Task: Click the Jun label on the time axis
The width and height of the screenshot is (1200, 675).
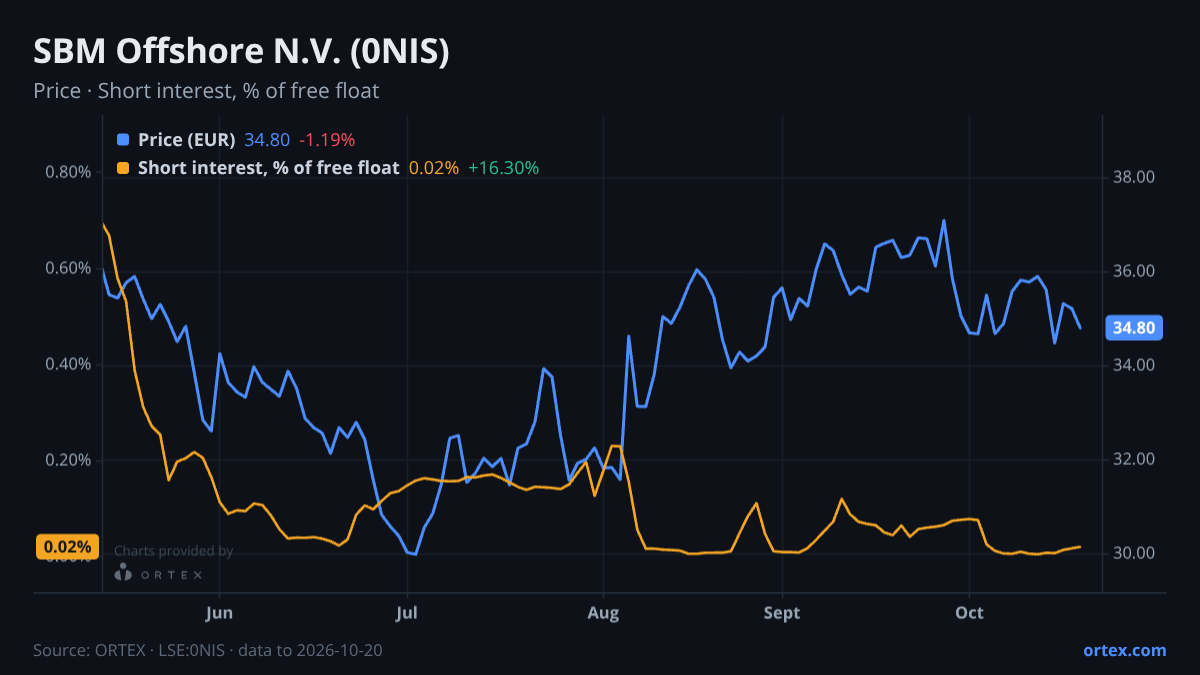Action: 218,613
